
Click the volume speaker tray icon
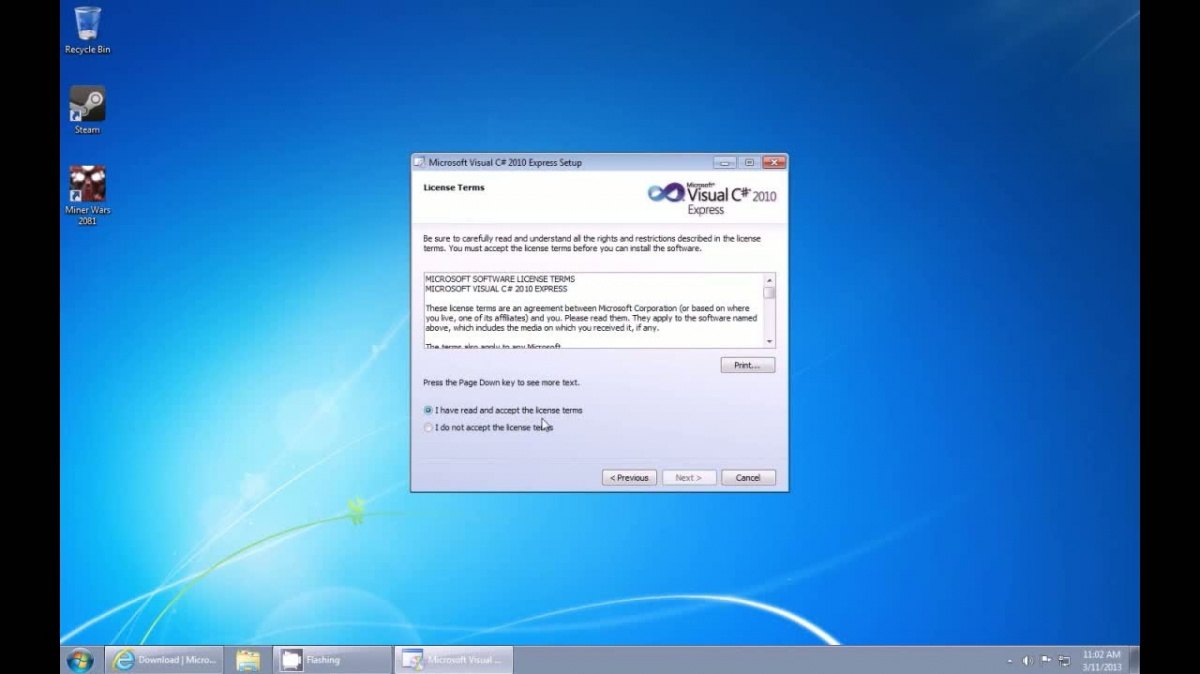click(x=1027, y=661)
